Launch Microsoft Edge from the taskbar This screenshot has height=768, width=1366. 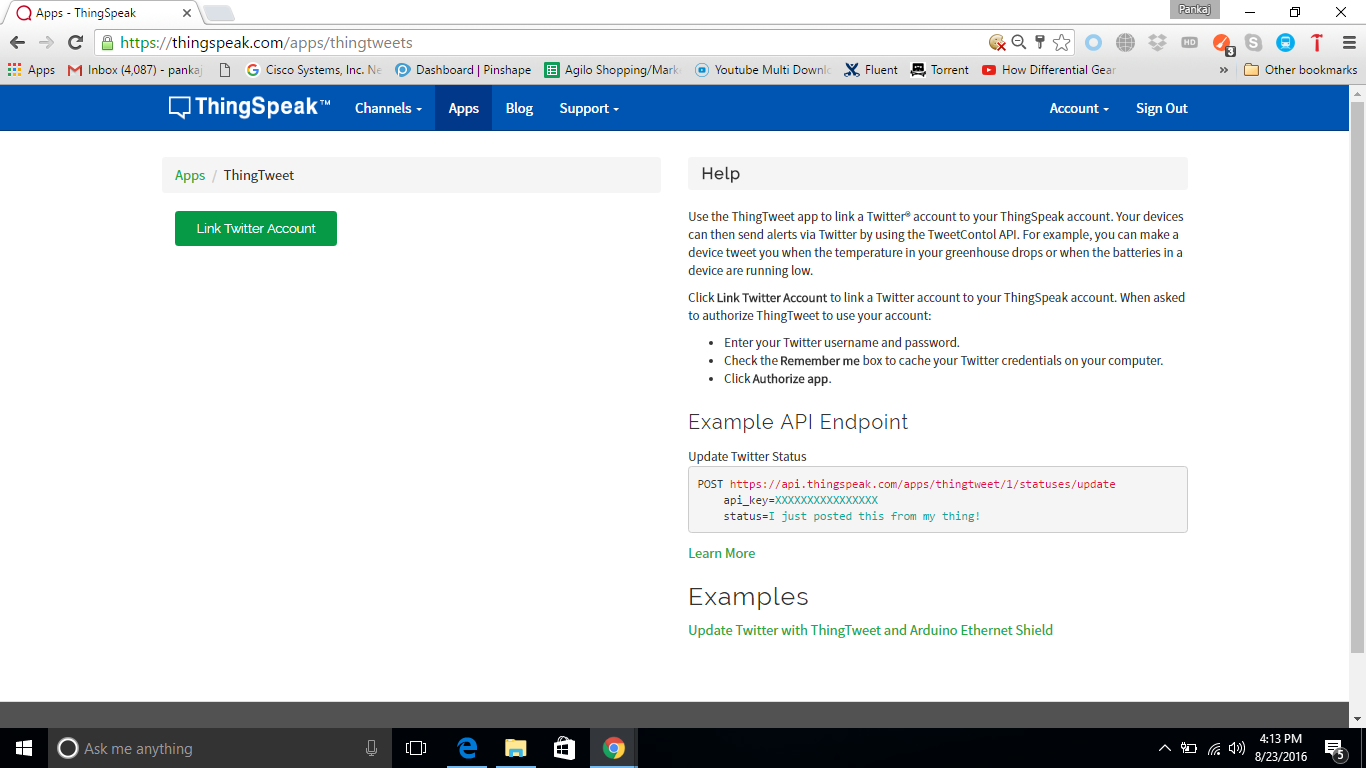[466, 748]
